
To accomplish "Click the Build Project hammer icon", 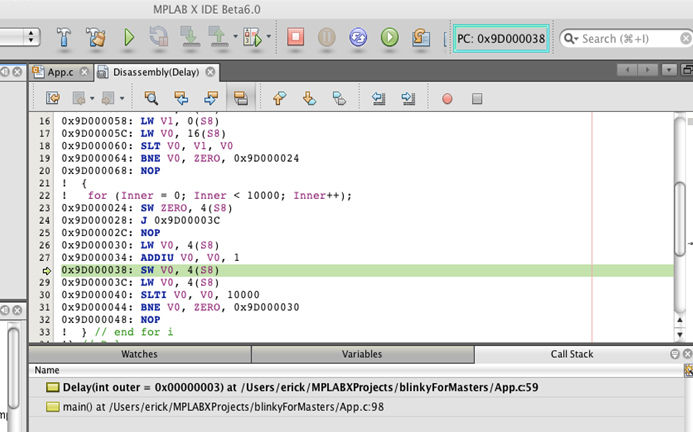I will point(63,38).
